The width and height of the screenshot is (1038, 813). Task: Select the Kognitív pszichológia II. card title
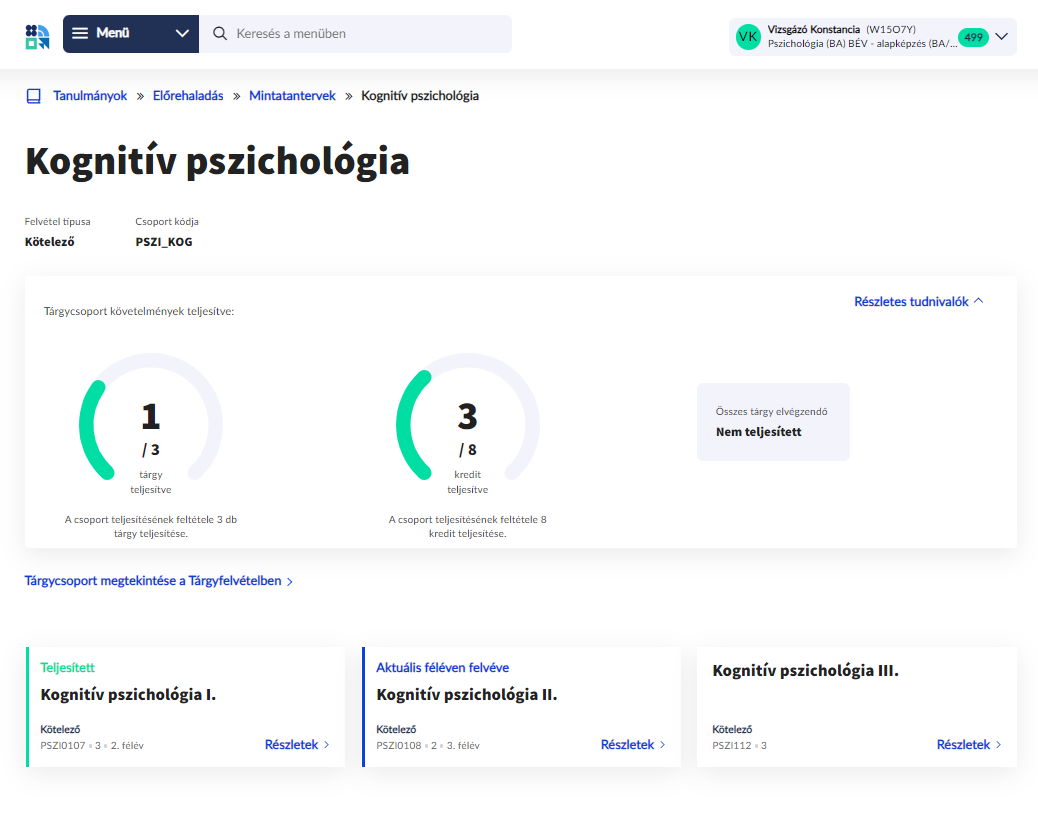coord(467,694)
